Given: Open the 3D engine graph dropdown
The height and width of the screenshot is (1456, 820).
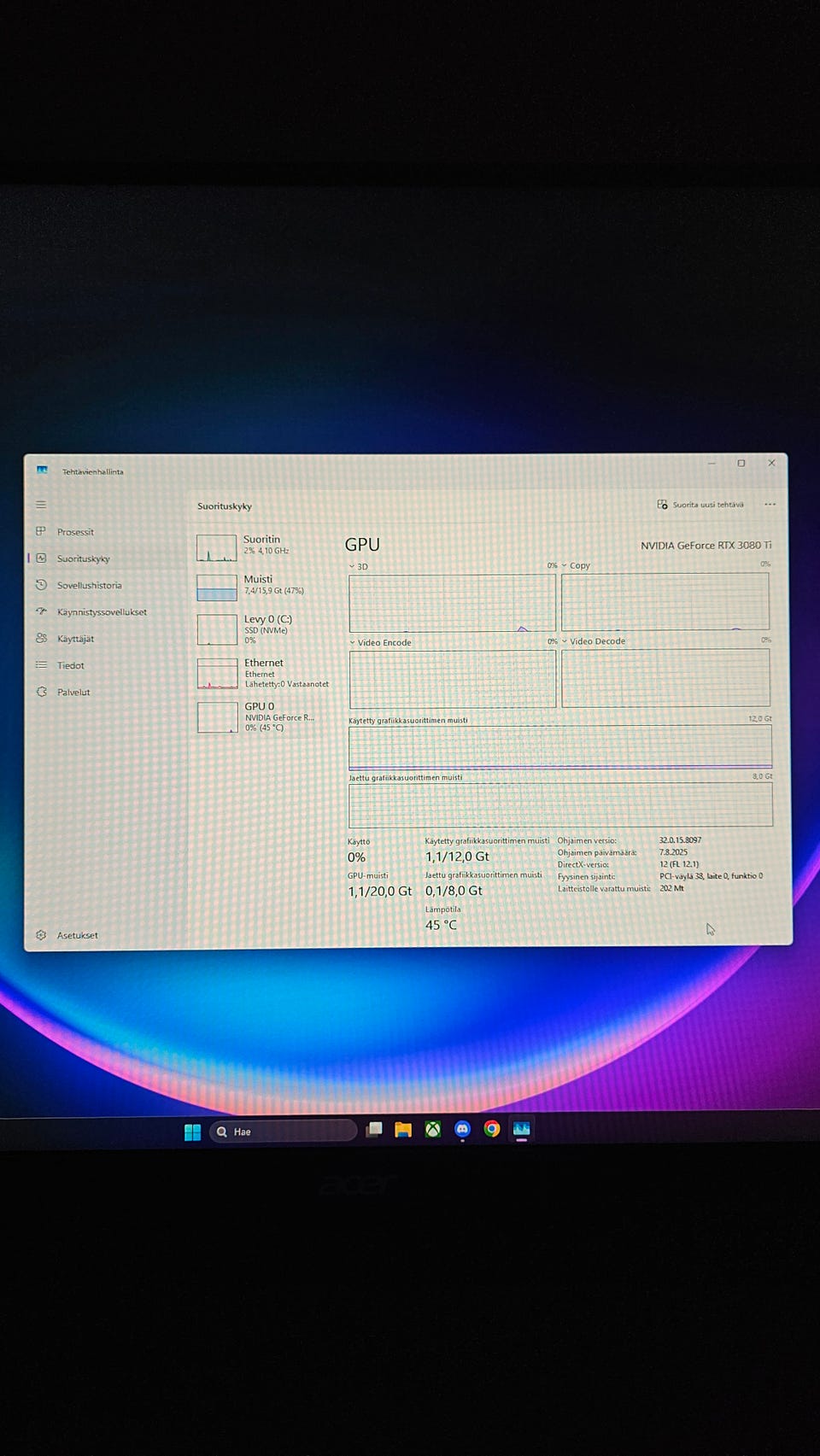Looking at the screenshot, I should (359, 566).
